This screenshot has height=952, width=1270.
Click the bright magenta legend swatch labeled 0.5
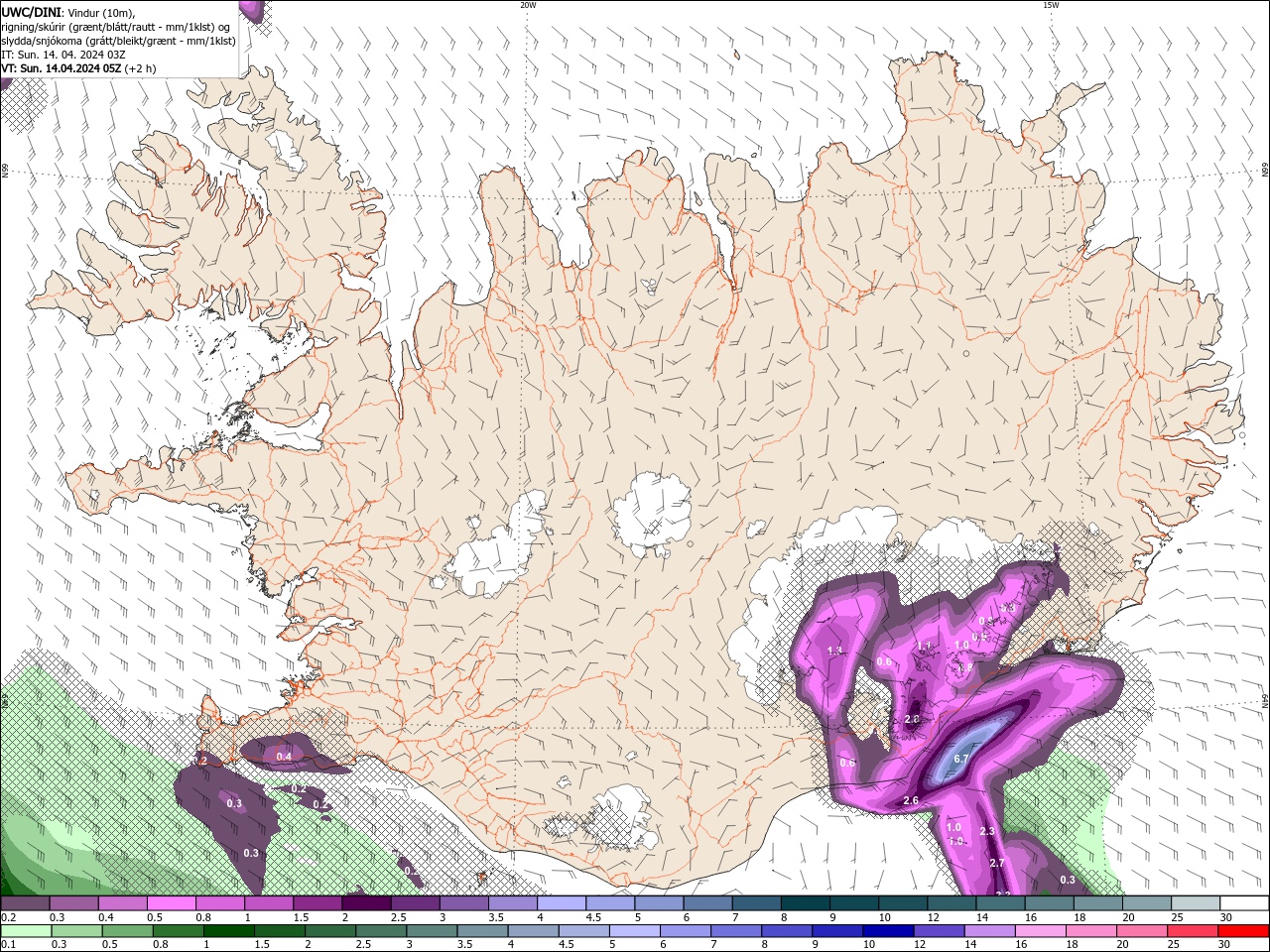171,903
